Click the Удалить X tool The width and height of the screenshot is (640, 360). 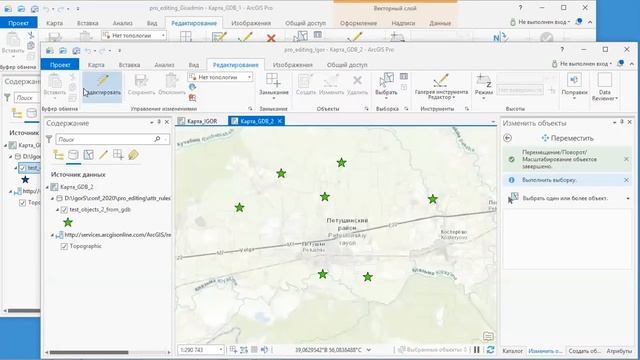pos(357,85)
